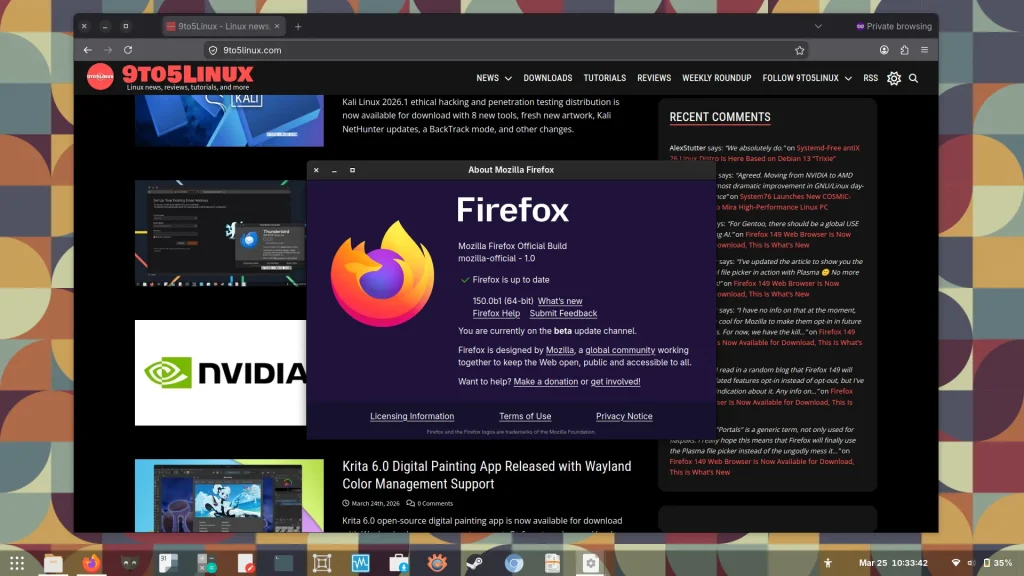Open the app launcher grid in taskbar

click(x=17, y=562)
